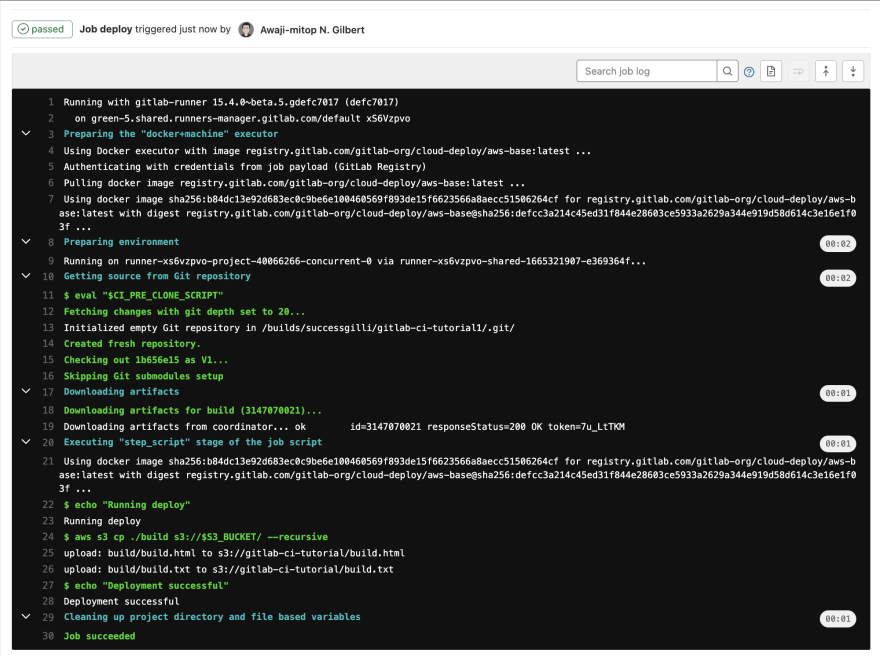
Task: Open line number 24 link
Action: click(x=48, y=537)
